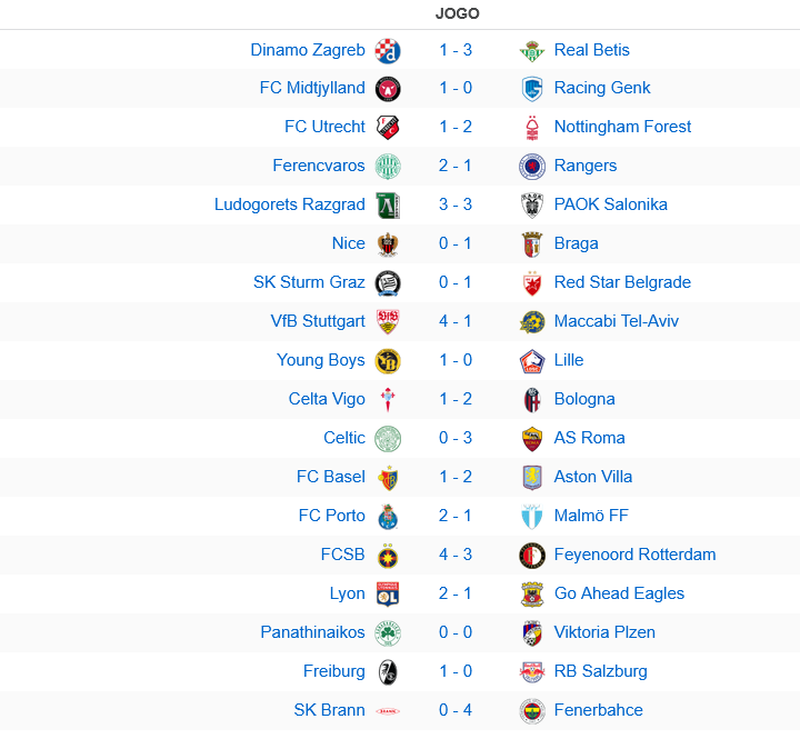
Task: Go to the Ludogorets Razgrad team page
Action: click(290, 205)
